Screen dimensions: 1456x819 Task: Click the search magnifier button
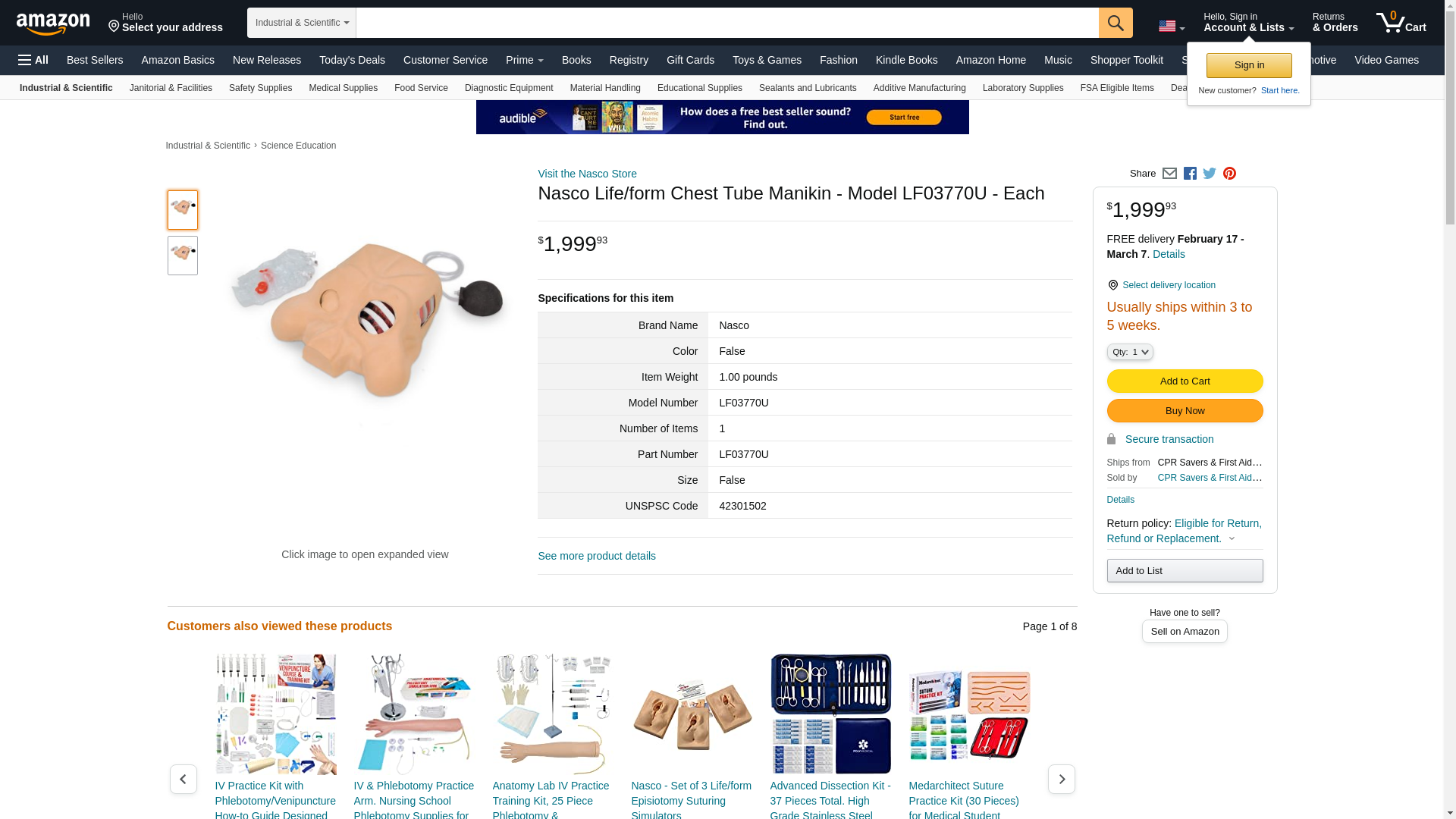click(x=1116, y=23)
